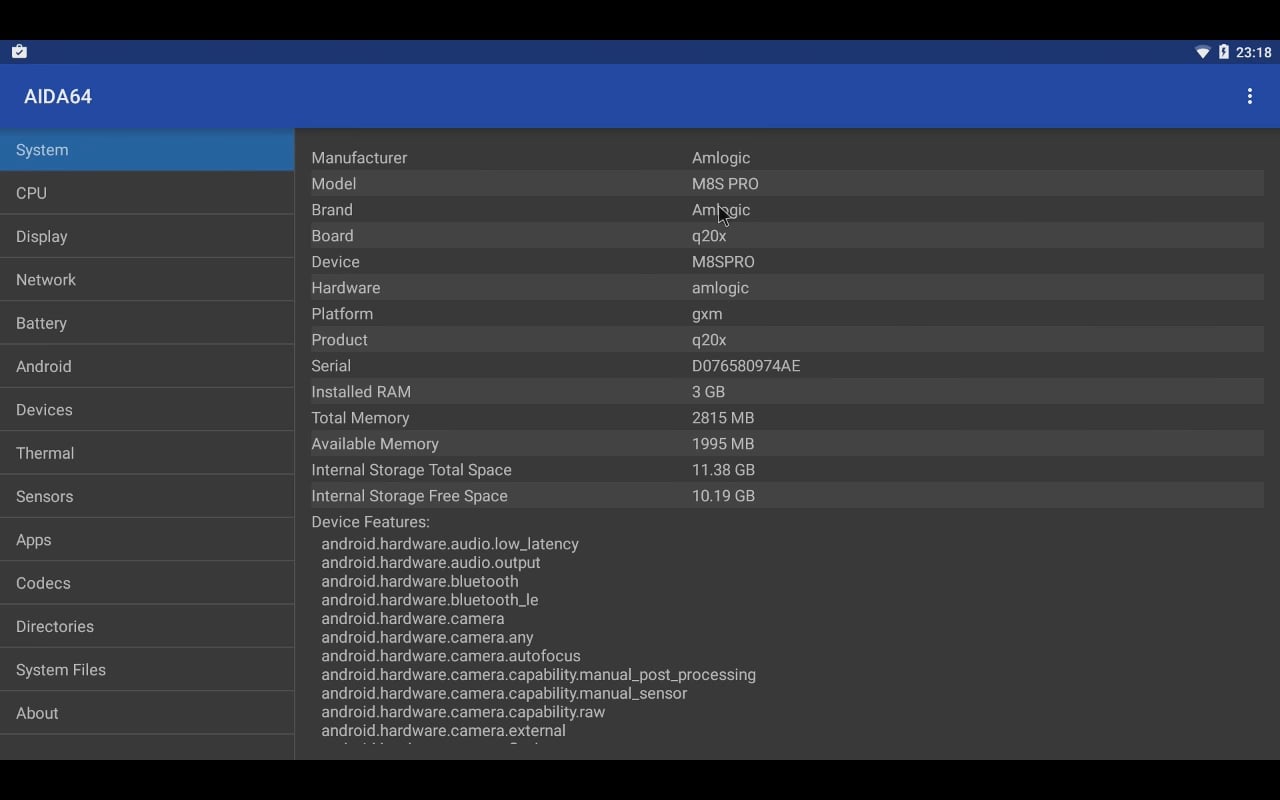Open the Android section
Image resolution: width=1280 pixels, height=800 pixels.
[147, 366]
